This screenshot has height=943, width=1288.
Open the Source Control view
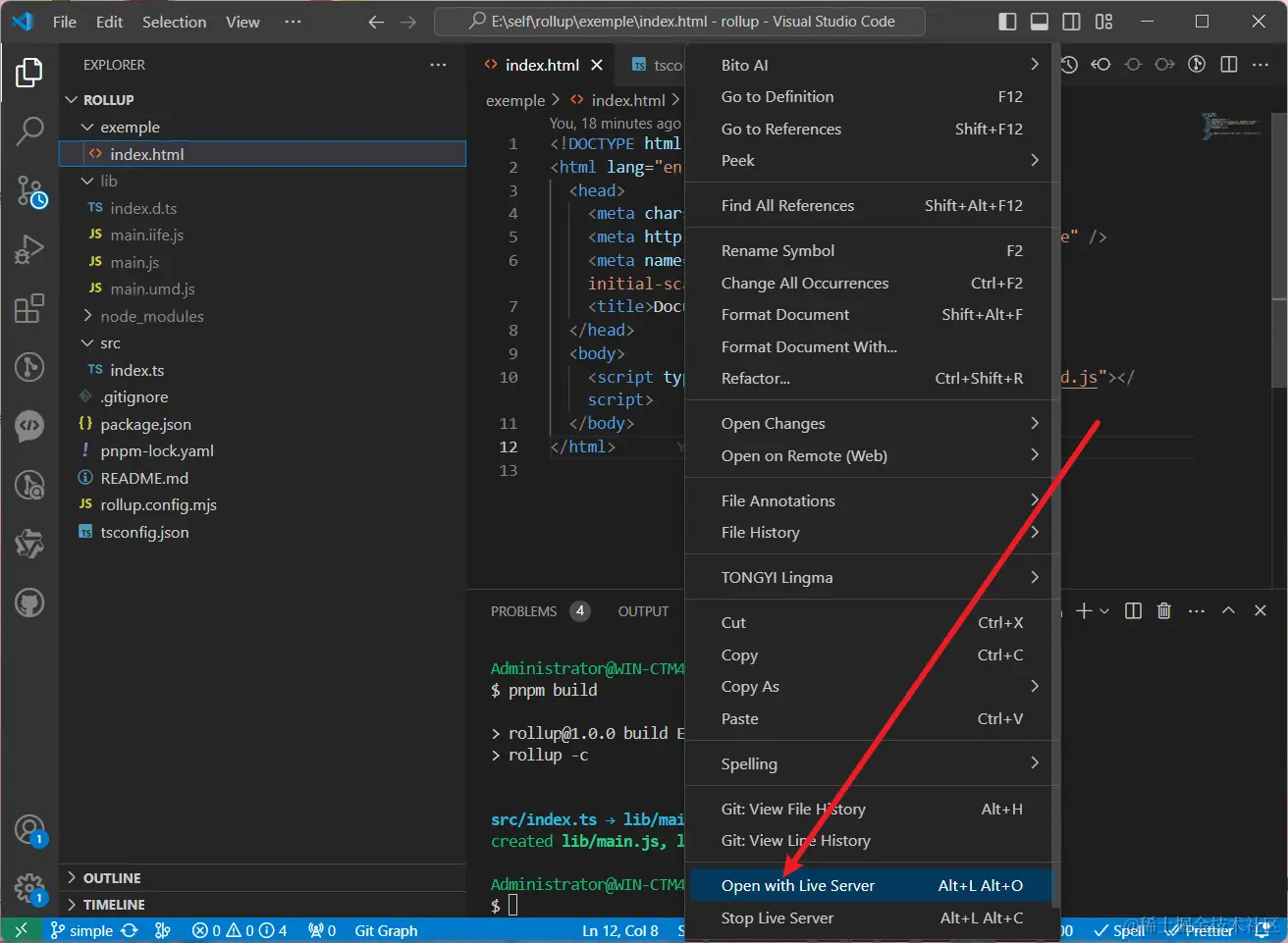(x=29, y=191)
